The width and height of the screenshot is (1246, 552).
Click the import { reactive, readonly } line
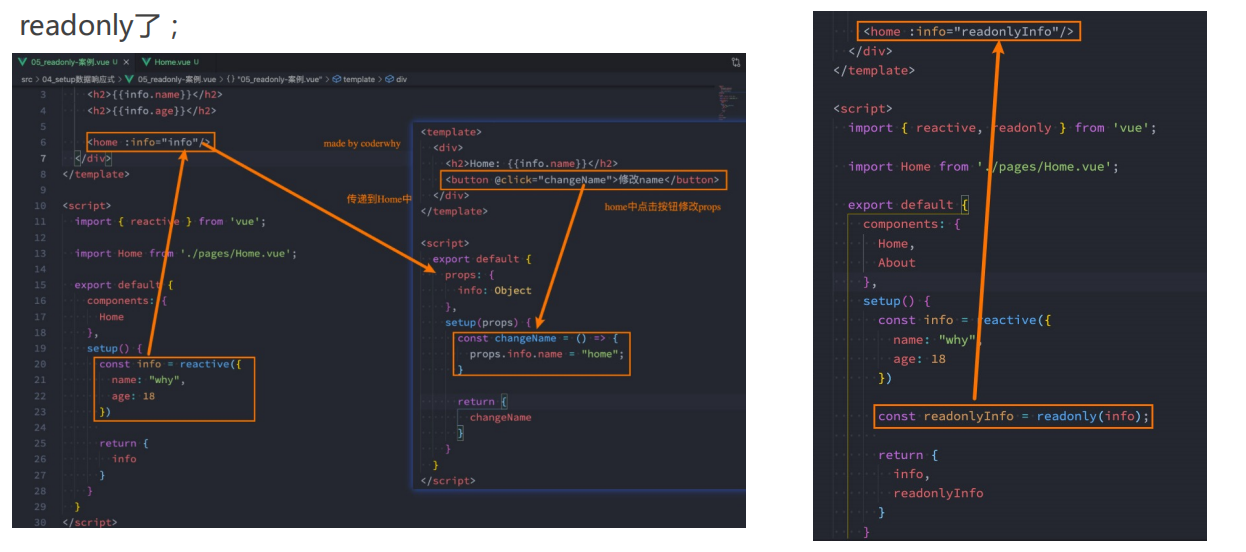(1002, 127)
